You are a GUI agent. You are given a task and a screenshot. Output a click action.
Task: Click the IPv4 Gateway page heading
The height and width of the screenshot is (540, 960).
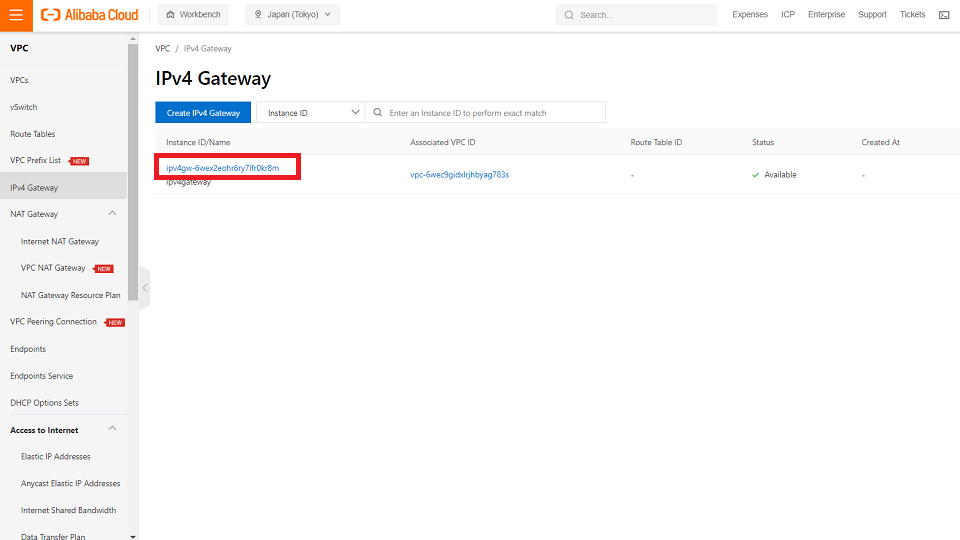point(212,78)
